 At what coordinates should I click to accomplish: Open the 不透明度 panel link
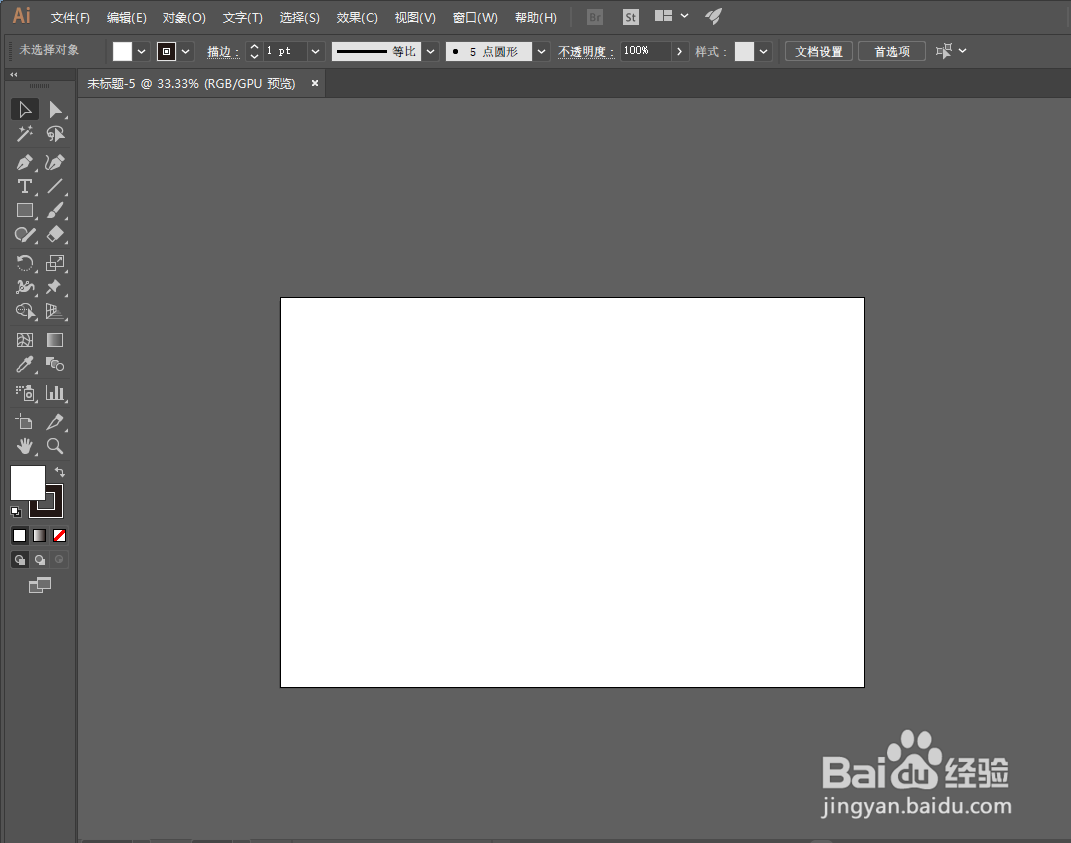(586, 52)
